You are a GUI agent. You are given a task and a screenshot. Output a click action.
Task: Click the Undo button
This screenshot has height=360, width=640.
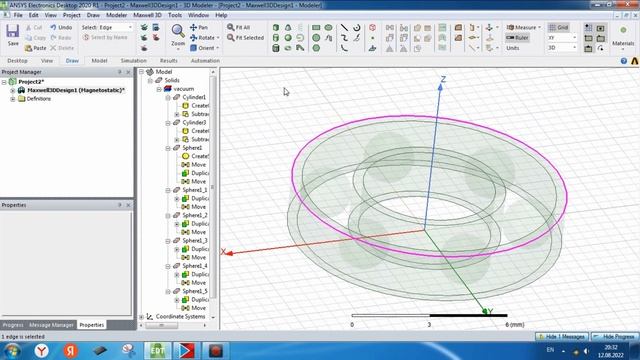point(61,27)
